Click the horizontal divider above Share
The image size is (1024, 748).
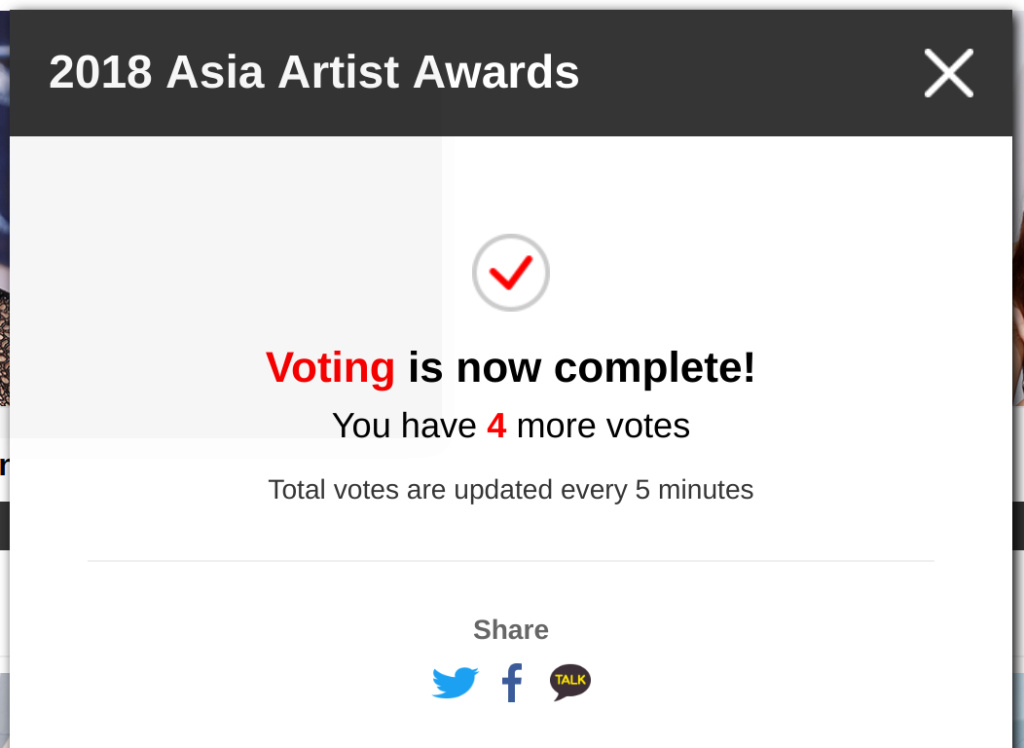511,561
